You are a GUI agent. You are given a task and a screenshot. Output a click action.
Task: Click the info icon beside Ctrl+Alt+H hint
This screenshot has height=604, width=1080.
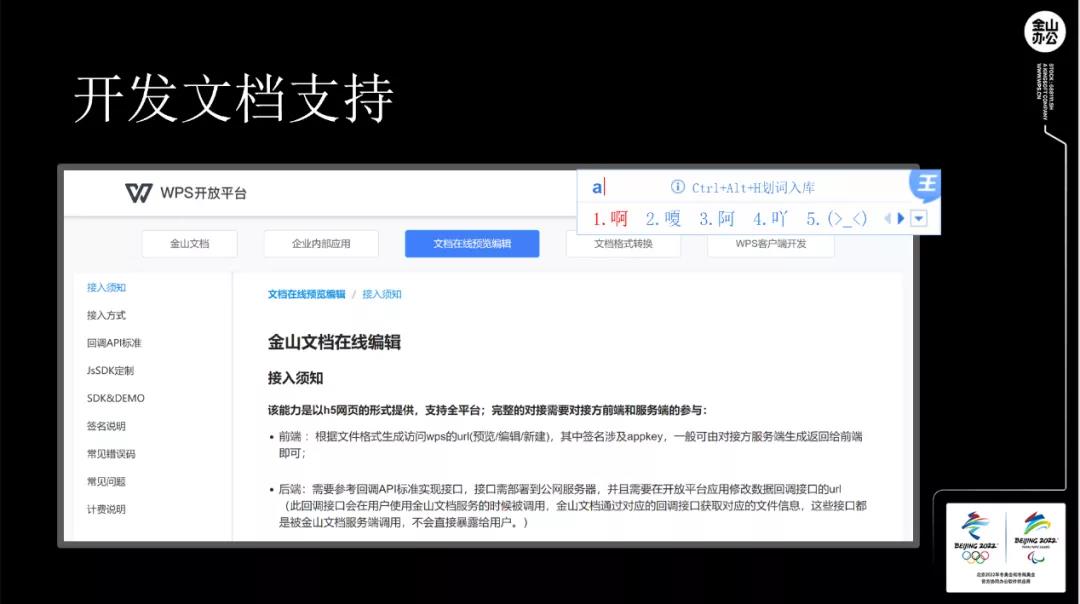tap(678, 187)
